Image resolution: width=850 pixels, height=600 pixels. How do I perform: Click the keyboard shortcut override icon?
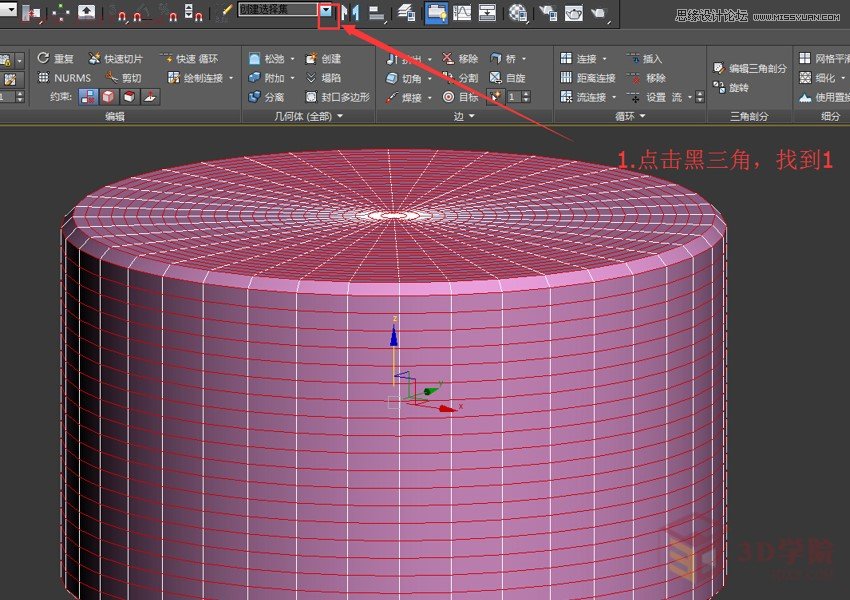pos(86,12)
